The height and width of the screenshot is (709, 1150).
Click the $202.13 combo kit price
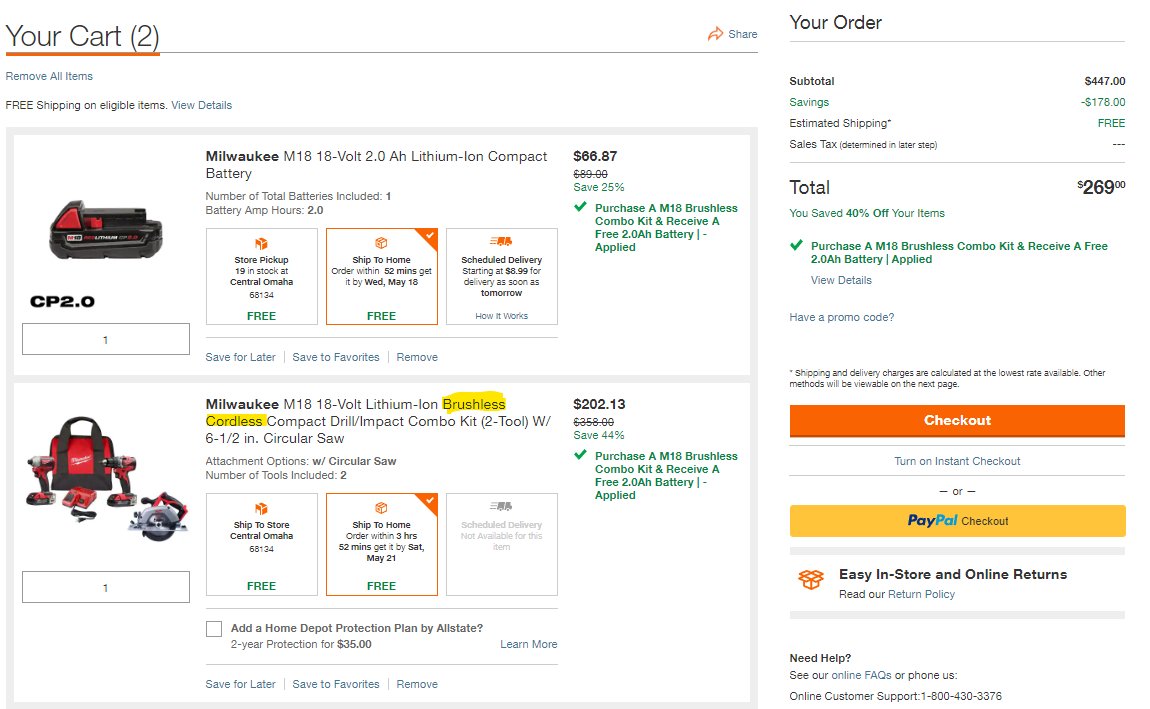[x=599, y=404]
